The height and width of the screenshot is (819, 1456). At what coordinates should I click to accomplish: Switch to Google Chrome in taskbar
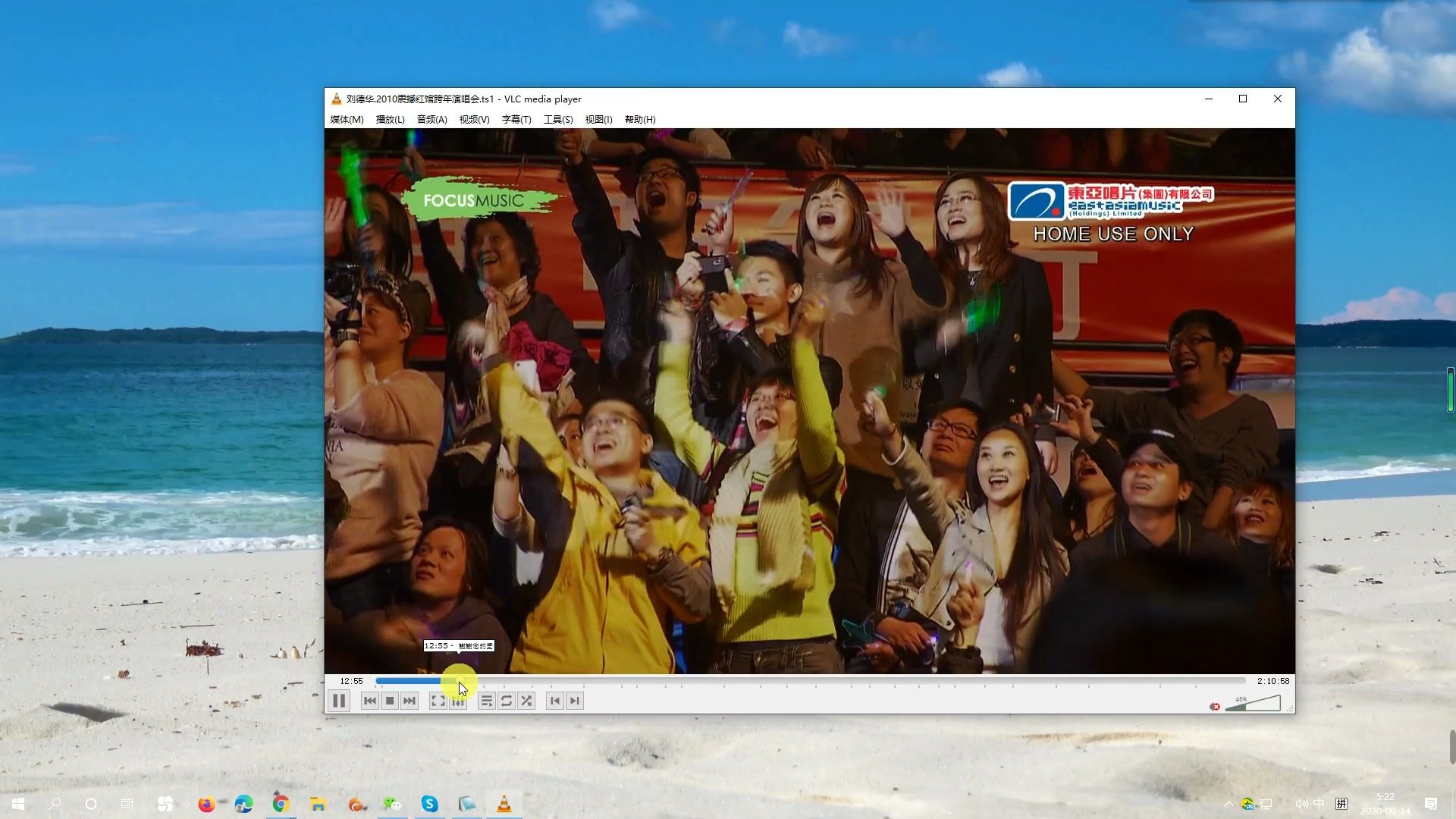point(281,804)
